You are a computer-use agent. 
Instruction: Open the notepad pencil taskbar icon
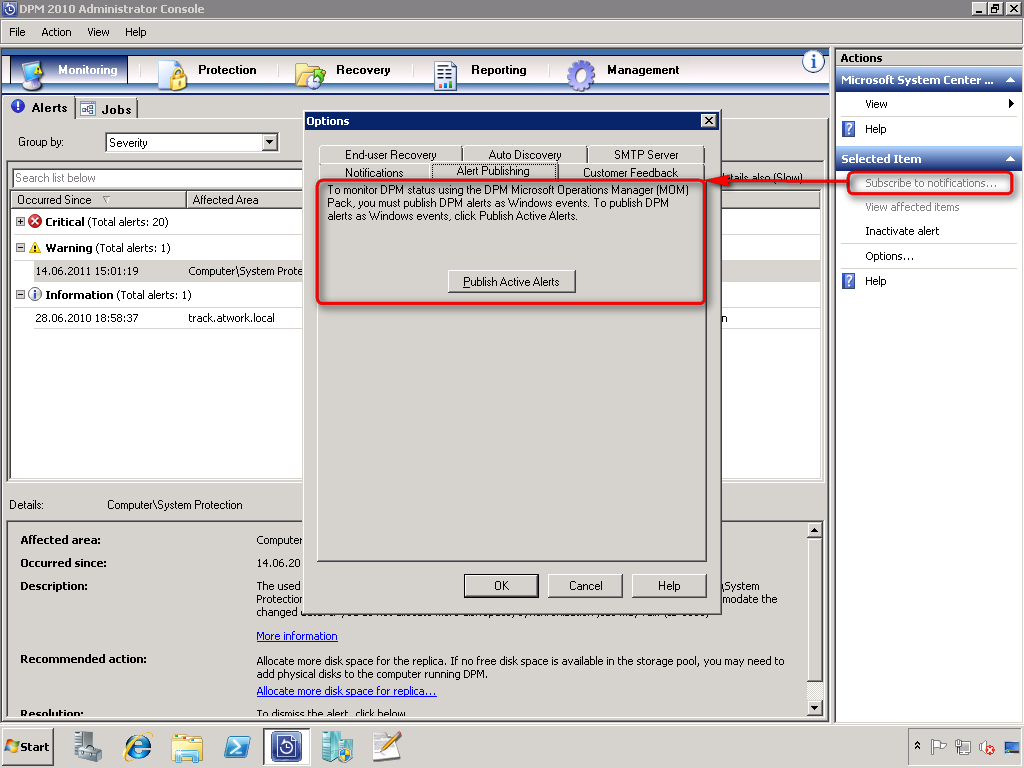387,746
